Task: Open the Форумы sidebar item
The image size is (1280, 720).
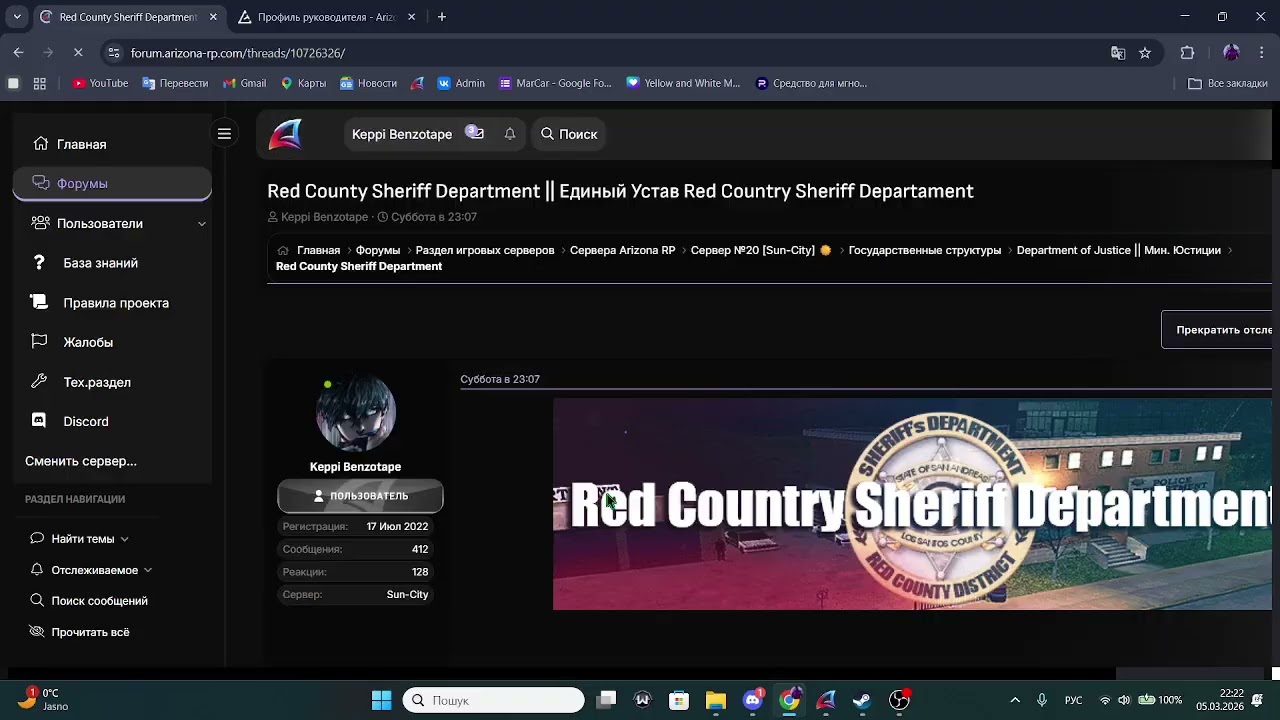Action: tap(112, 183)
